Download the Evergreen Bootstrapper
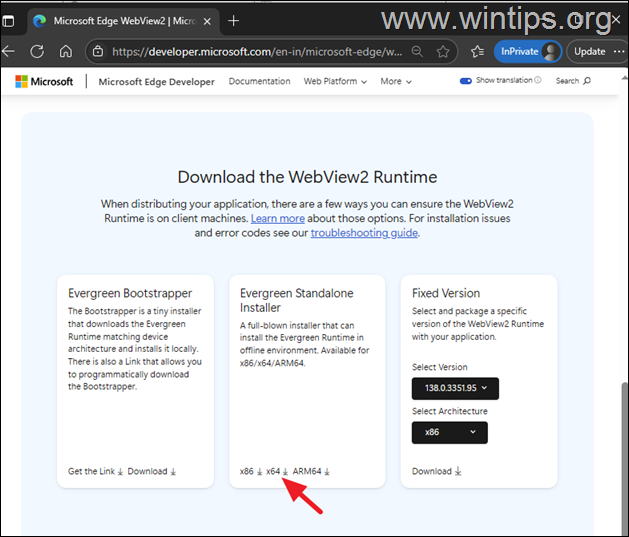The height and width of the screenshot is (537, 629). pos(152,471)
